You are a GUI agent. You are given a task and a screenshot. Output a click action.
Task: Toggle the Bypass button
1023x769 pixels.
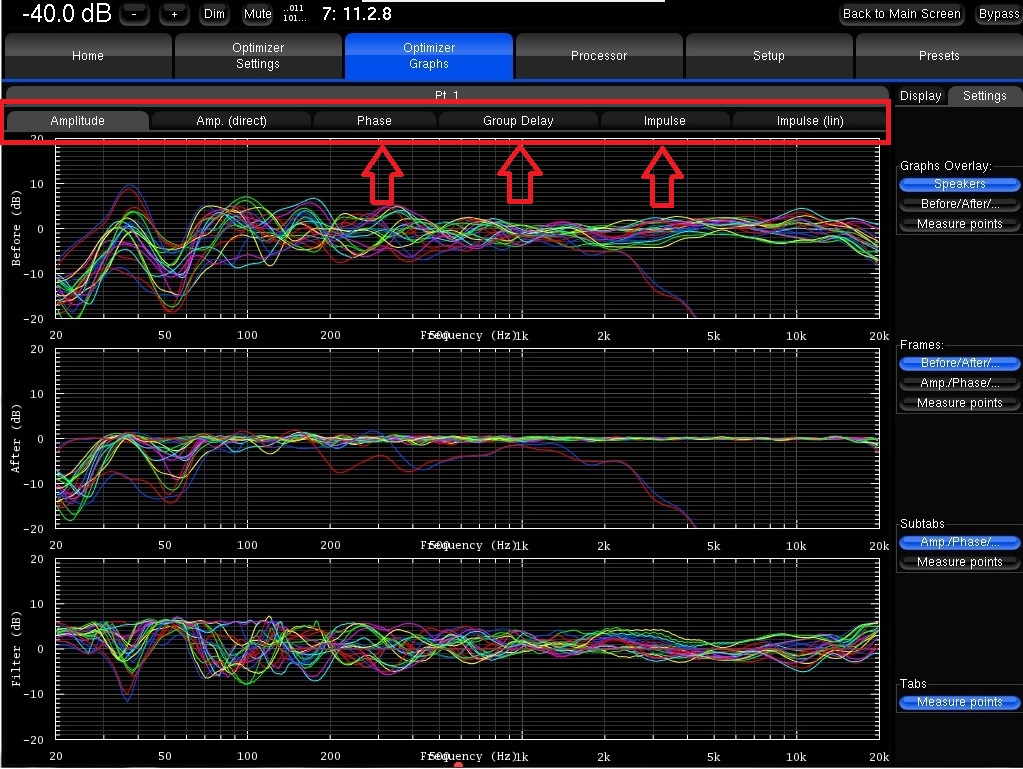click(997, 14)
